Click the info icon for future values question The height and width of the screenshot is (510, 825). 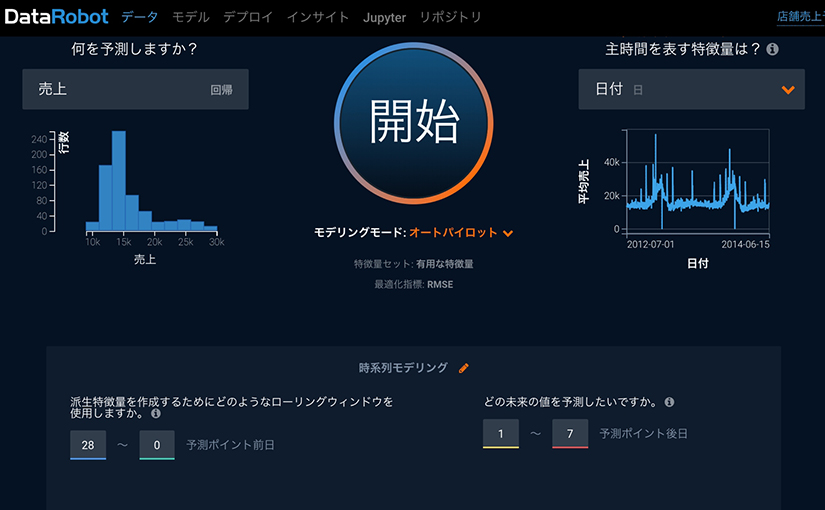pos(669,402)
